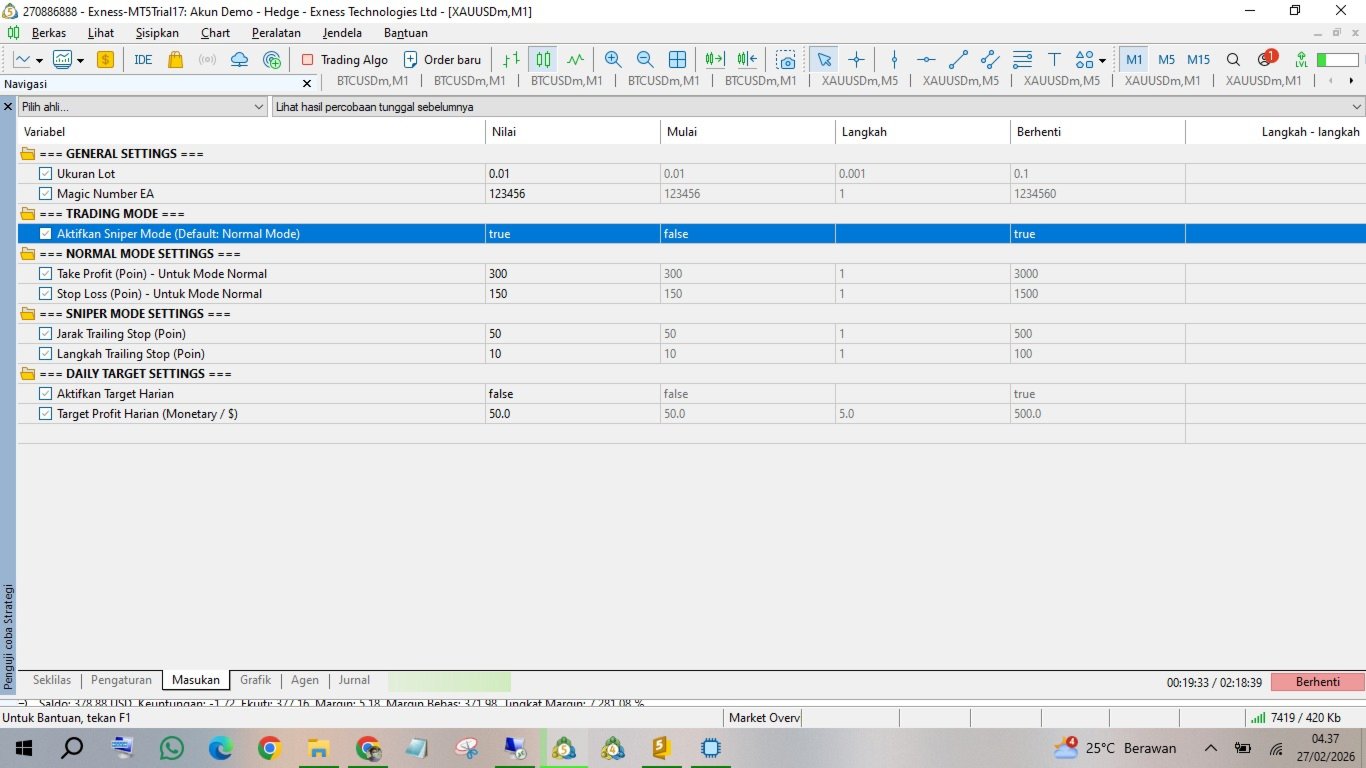Take a chart screenshot with camera icon
1366x768 pixels.
click(786, 60)
